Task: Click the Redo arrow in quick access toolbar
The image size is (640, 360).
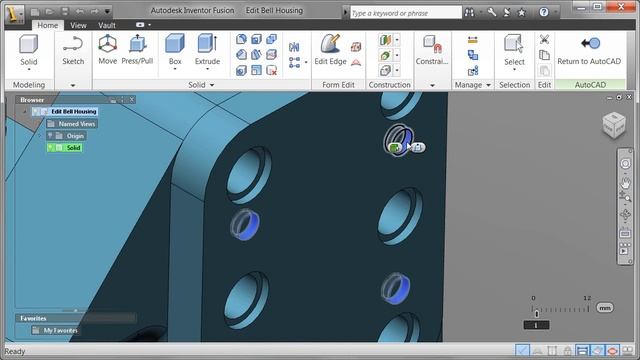Action: click(x=94, y=11)
